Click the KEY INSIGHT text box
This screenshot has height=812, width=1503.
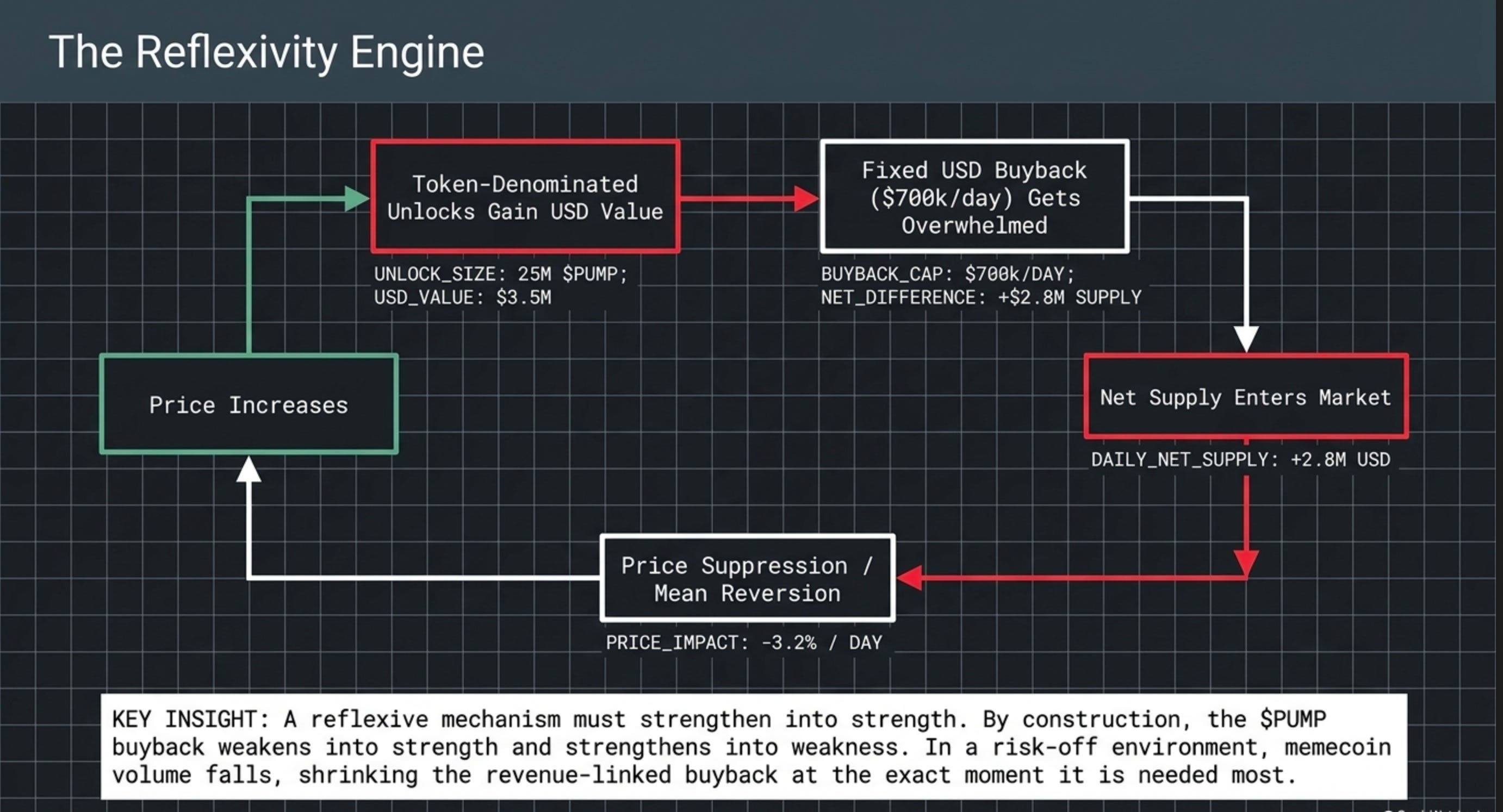pyautogui.click(x=754, y=747)
